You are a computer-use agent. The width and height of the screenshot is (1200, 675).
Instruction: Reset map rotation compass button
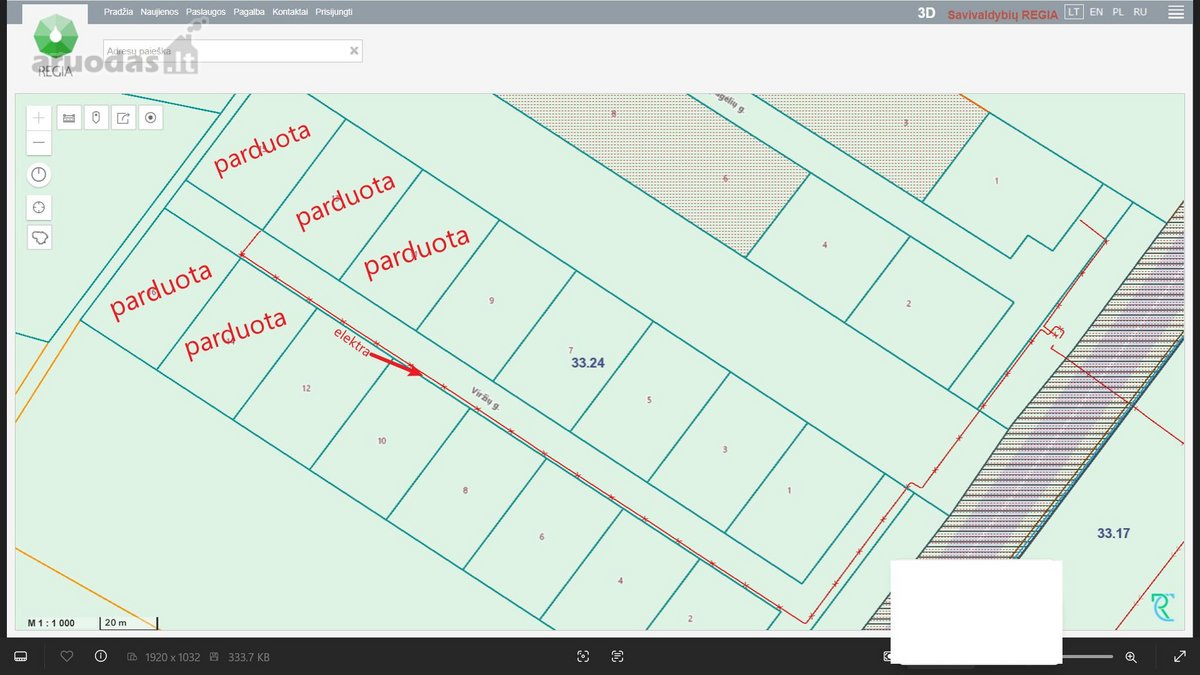[39, 175]
